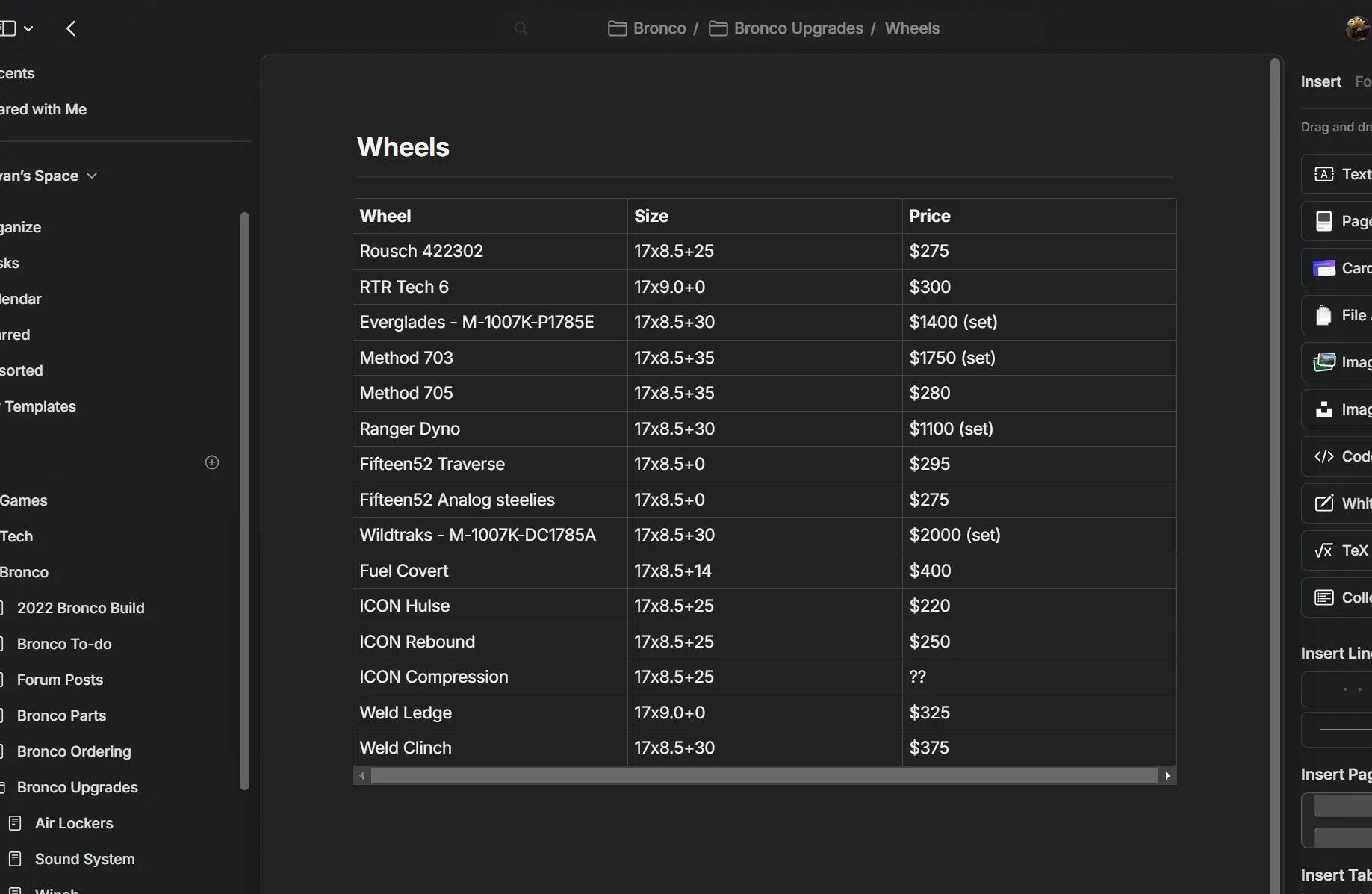The image size is (1372, 894).
Task: Click table scrollbar right arrow
Action: coord(1168,775)
